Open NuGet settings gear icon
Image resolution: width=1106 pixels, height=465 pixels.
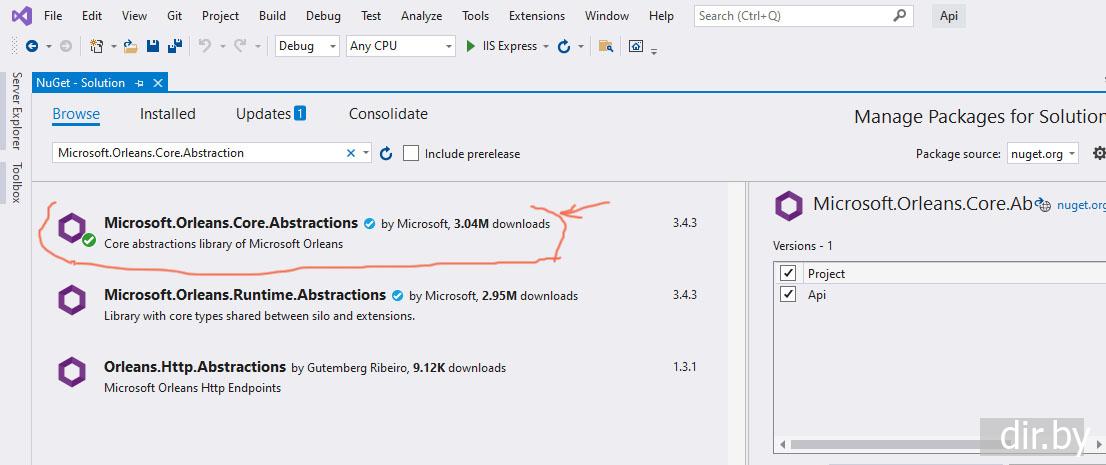coord(1099,153)
